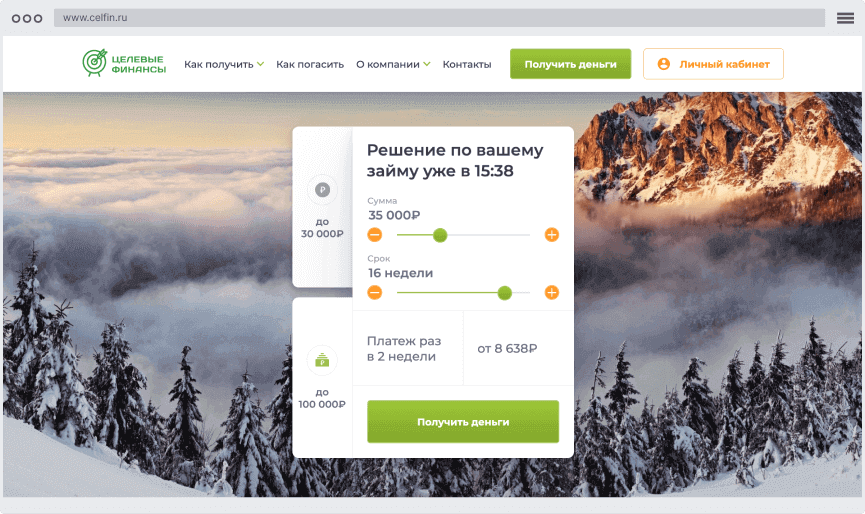865x514 pixels.
Task: Click the Целевые Финансы target logo
Action: [x=124, y=63]
